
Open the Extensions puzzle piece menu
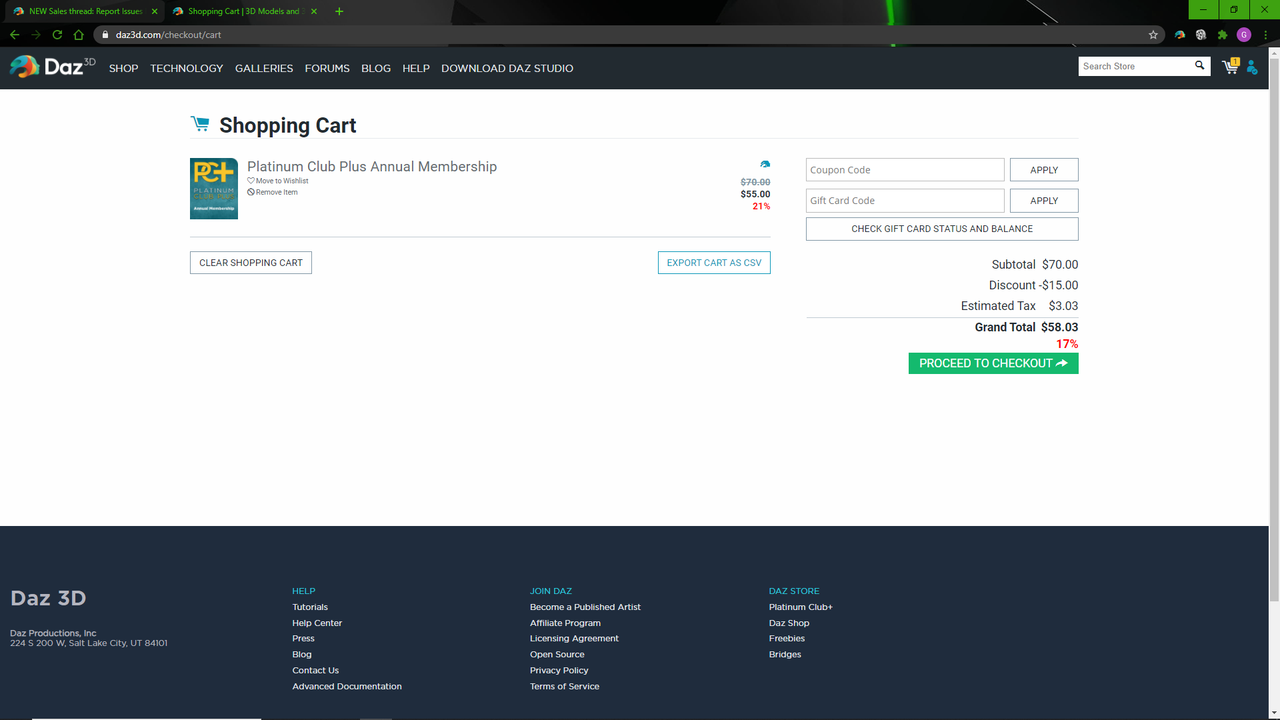pos(1222,34)
